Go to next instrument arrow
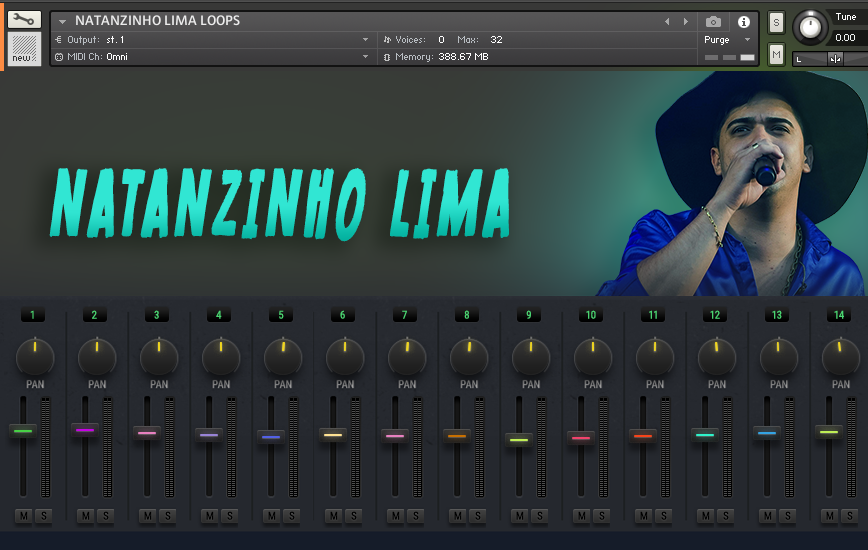 pos(686,22)
